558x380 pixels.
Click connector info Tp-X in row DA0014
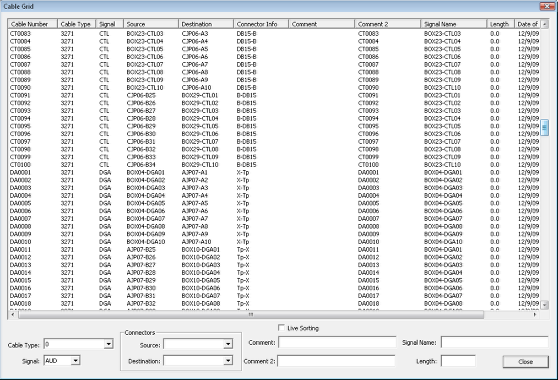click(x=243, y=273)
